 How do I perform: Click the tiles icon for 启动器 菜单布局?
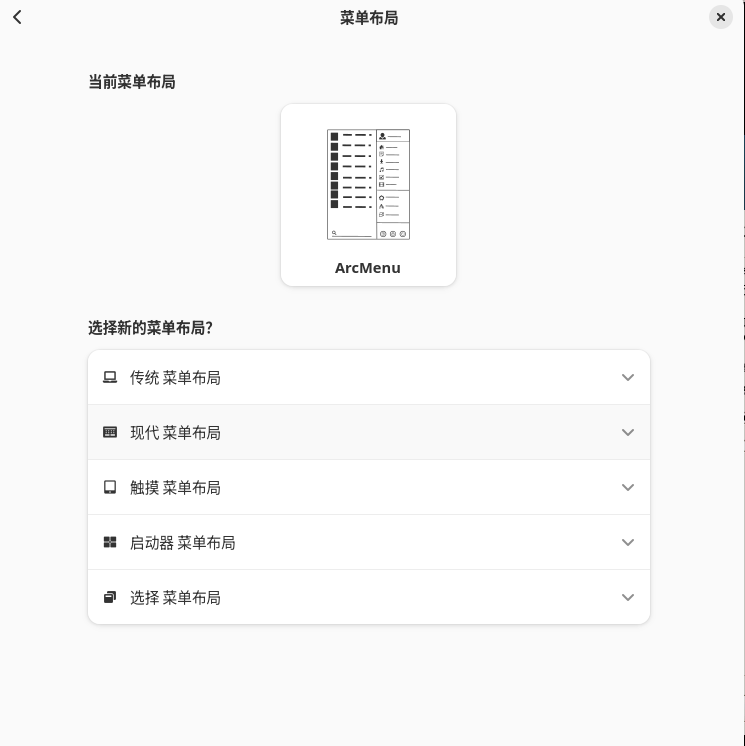110,542
